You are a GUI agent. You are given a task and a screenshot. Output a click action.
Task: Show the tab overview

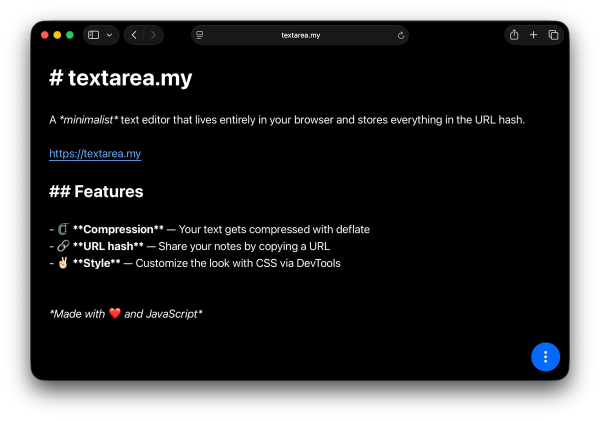pos(553,35)
